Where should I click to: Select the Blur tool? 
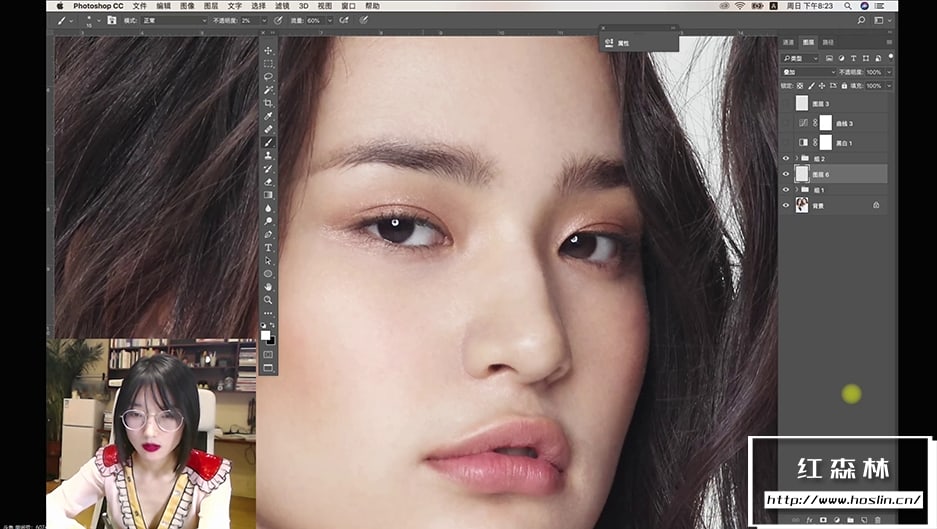click(268, 208)
